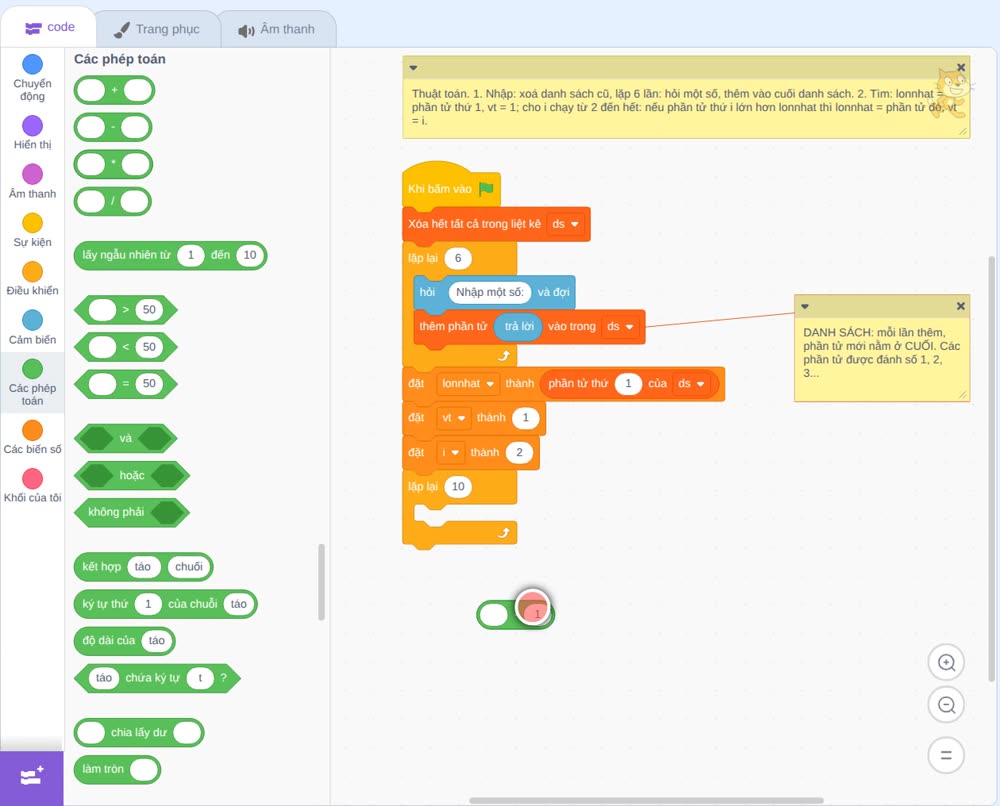
Task: Reset workspace zoom to default
Action: click(x=946, y=755)
